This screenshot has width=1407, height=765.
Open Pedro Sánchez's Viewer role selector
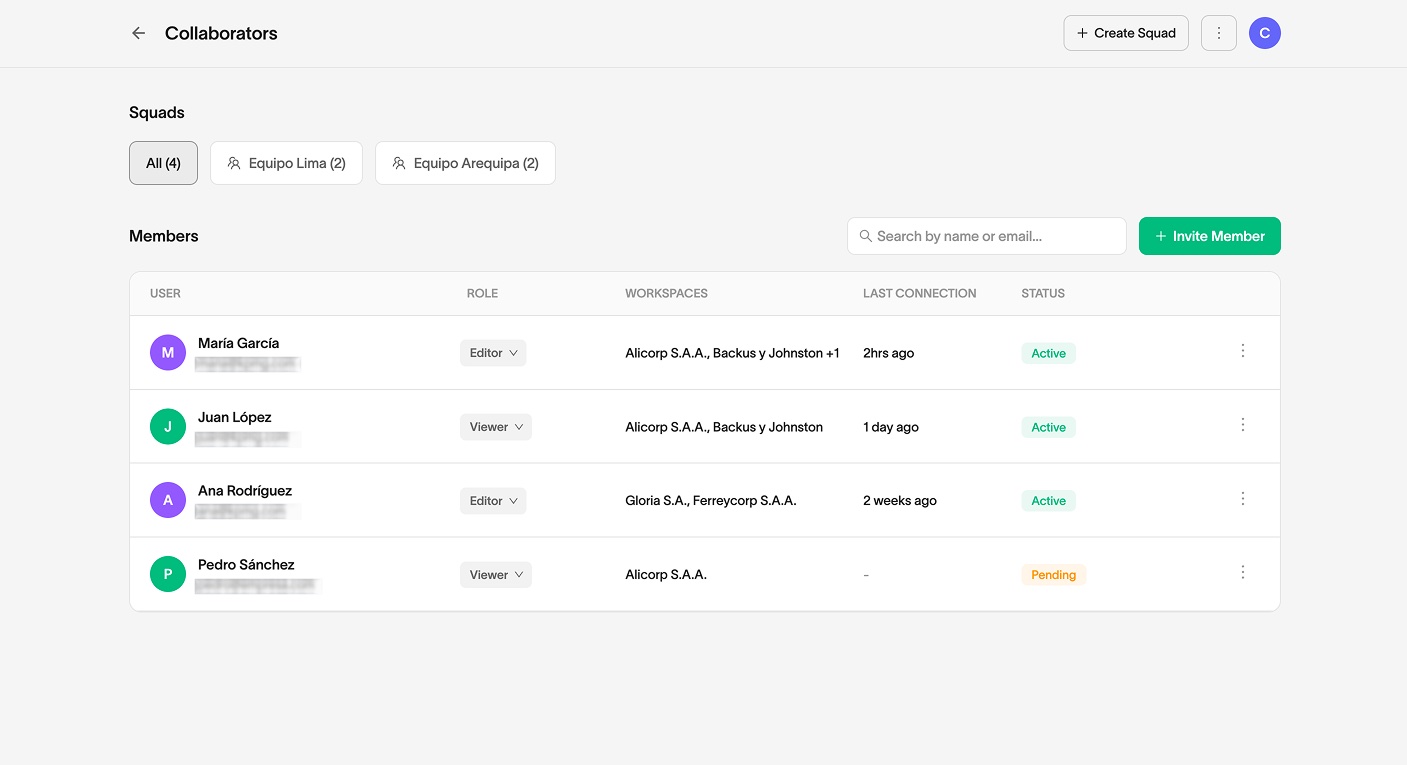coord(495,574)
